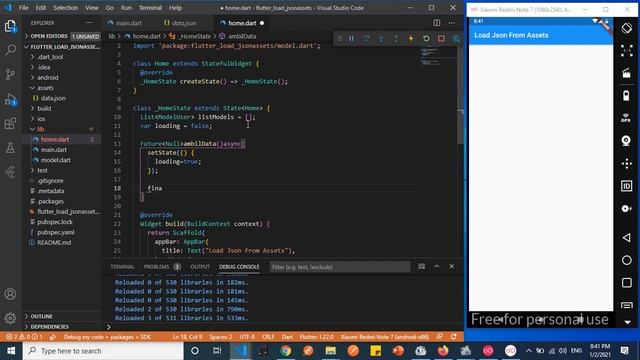640x360 pixels.
Task: Click Step Over in debug toolbar
Action: pyautogui.click(x=366, y=38)
